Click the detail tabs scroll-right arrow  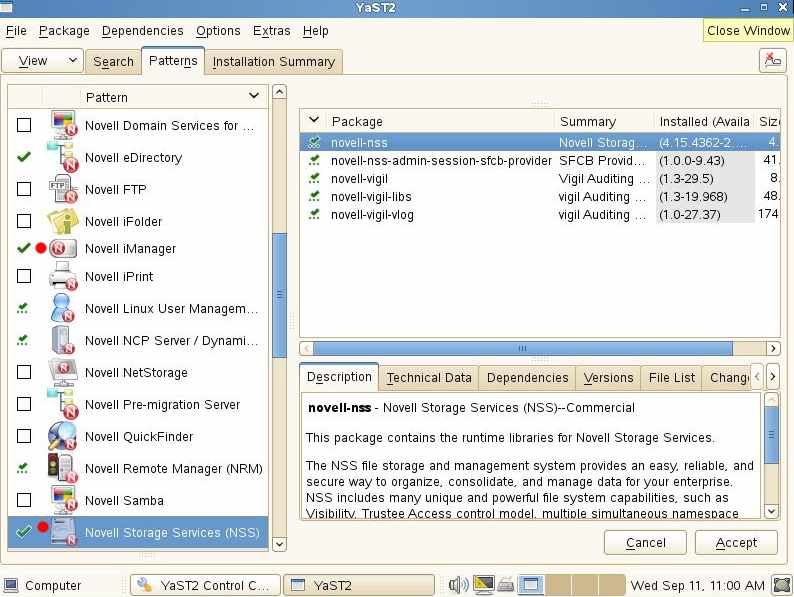click(x=773, y=377)
